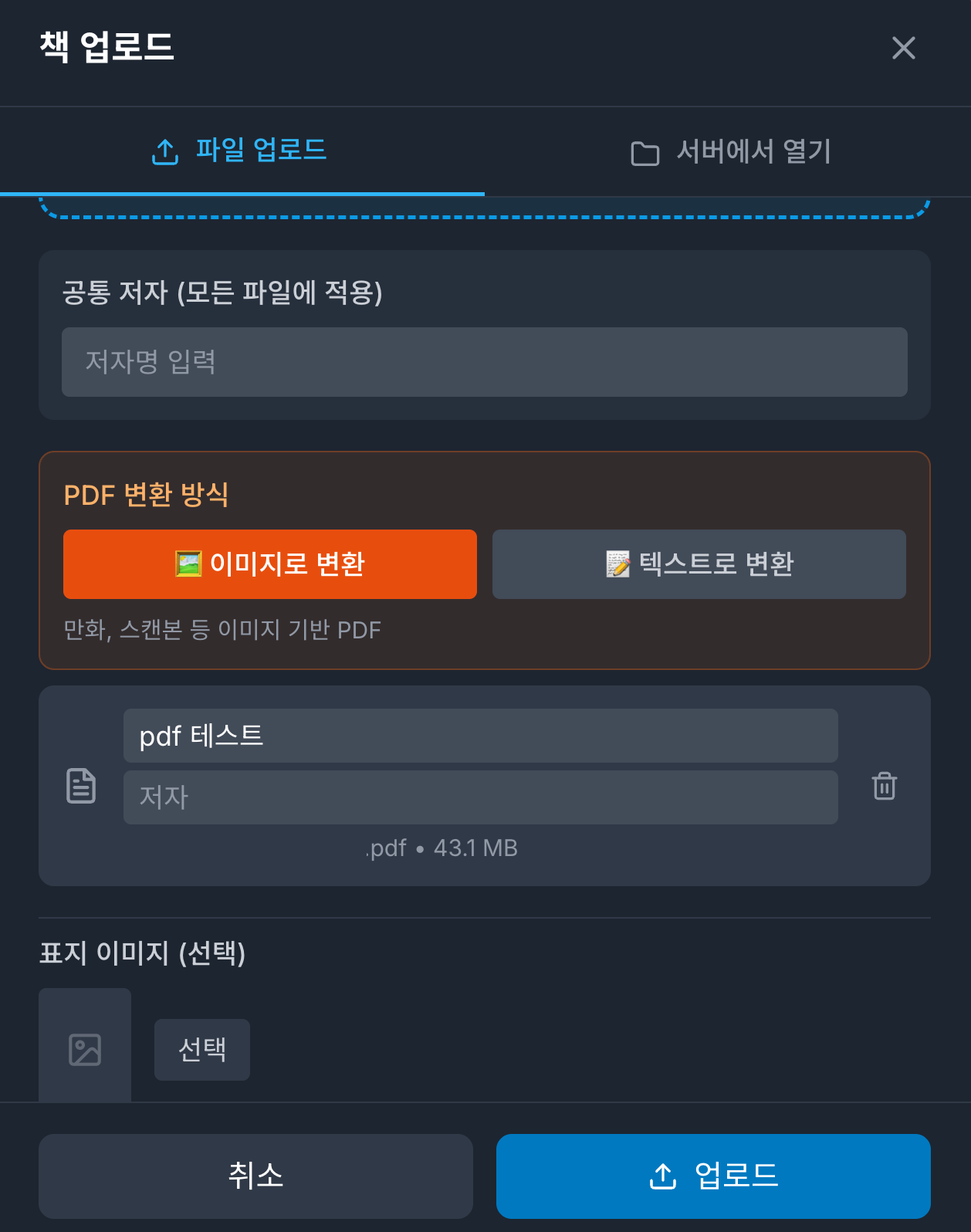The height and width of the screenshot is (1232, 971).
Task: Switch PDF conversion to 텍스트로 변환
Action: (699, 564)
